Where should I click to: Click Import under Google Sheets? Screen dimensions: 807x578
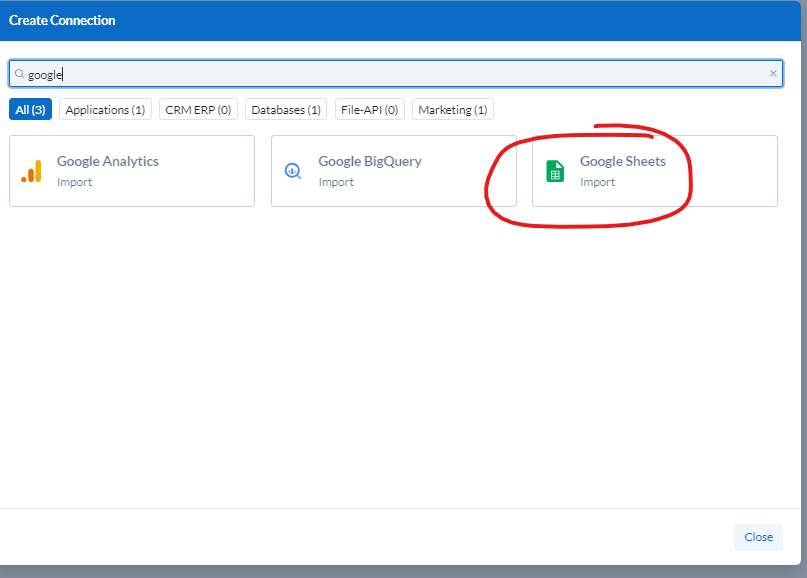[598, 182]
